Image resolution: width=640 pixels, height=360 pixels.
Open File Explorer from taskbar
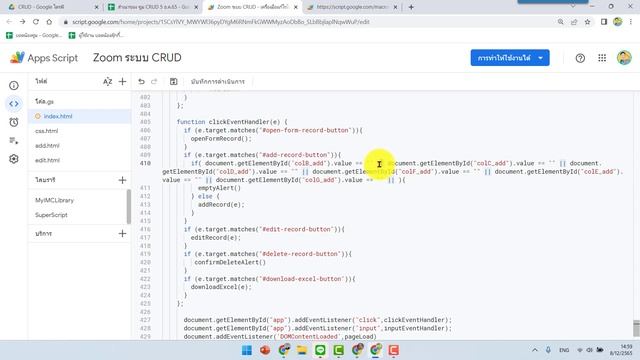point(302,350)
